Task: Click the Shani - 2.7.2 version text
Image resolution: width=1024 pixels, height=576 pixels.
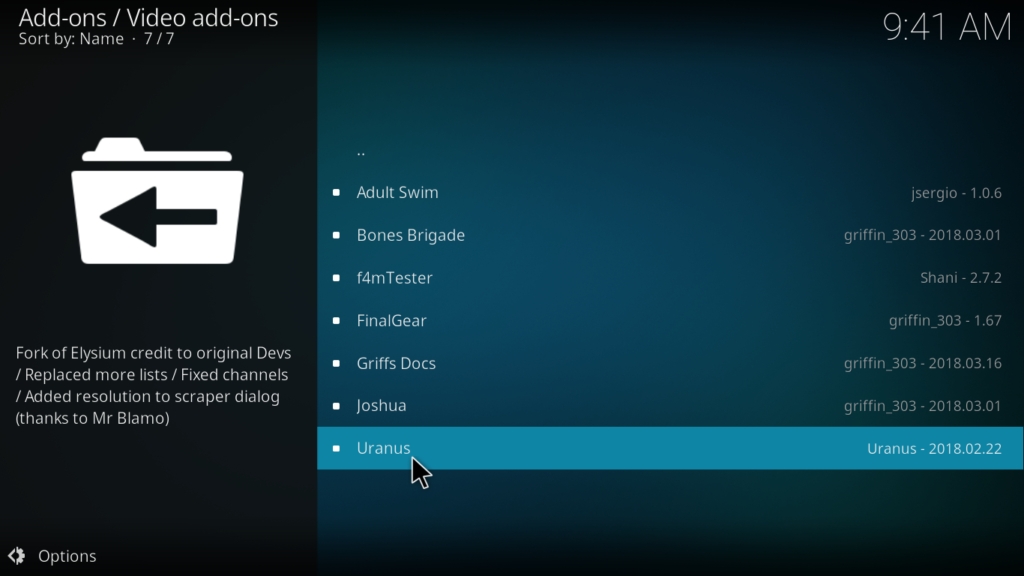Action: 961,278
